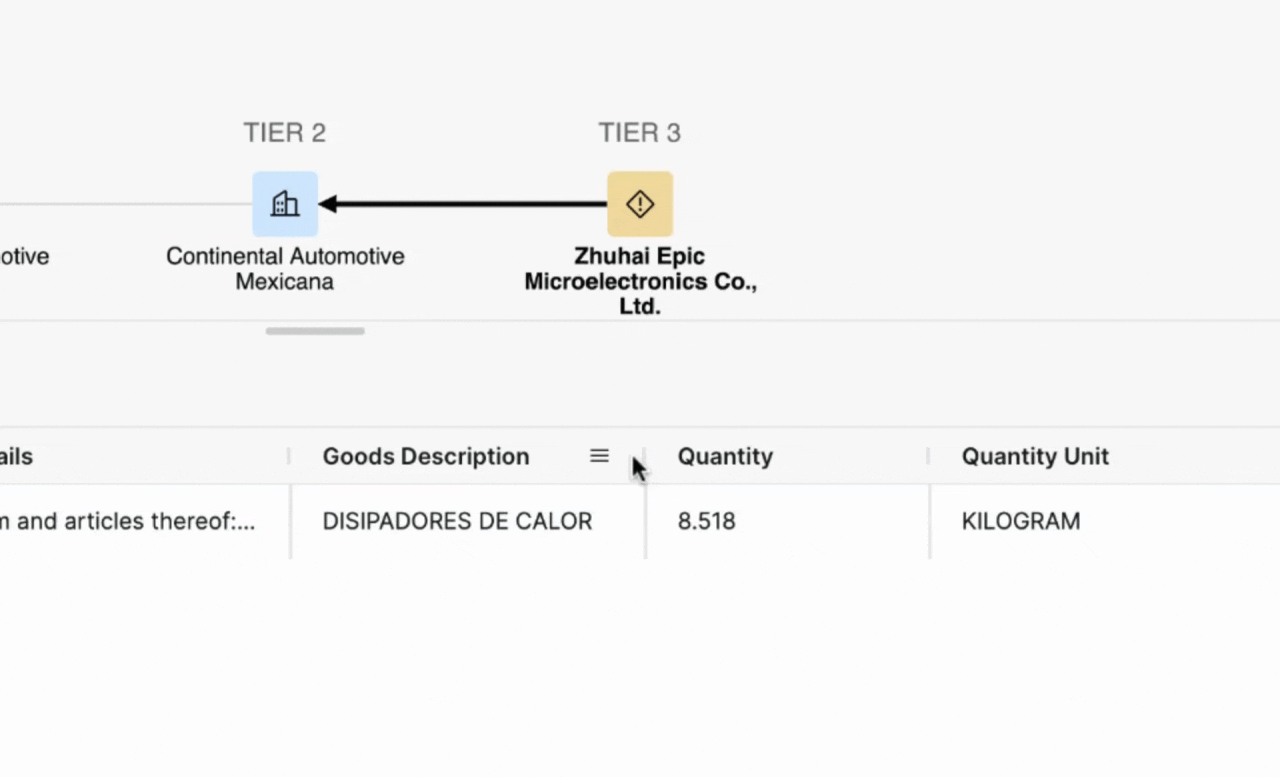Select the 8.518 quantity cell
This screenshot has height=777, width=1280.
706,521
